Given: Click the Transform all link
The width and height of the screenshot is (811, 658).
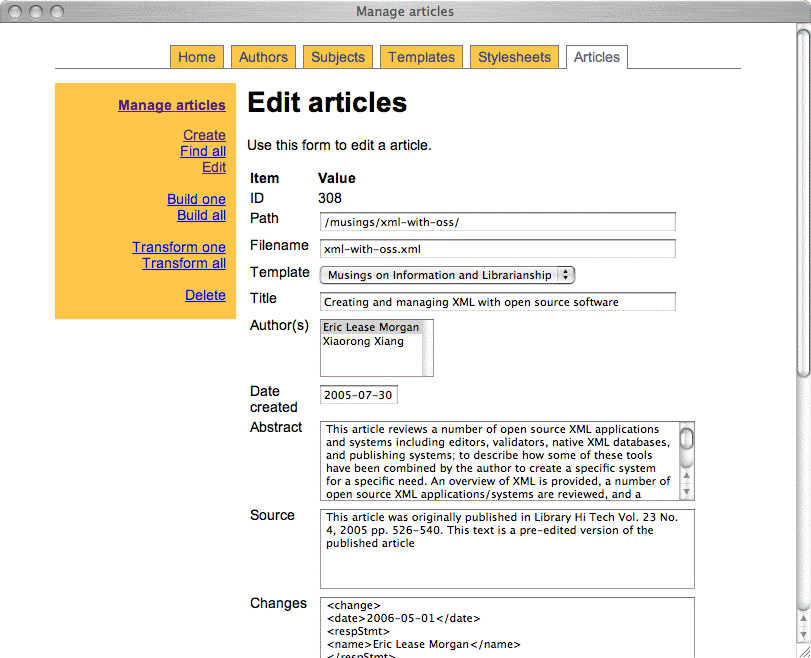Looking at the screenshot, I should click(184, 263).
